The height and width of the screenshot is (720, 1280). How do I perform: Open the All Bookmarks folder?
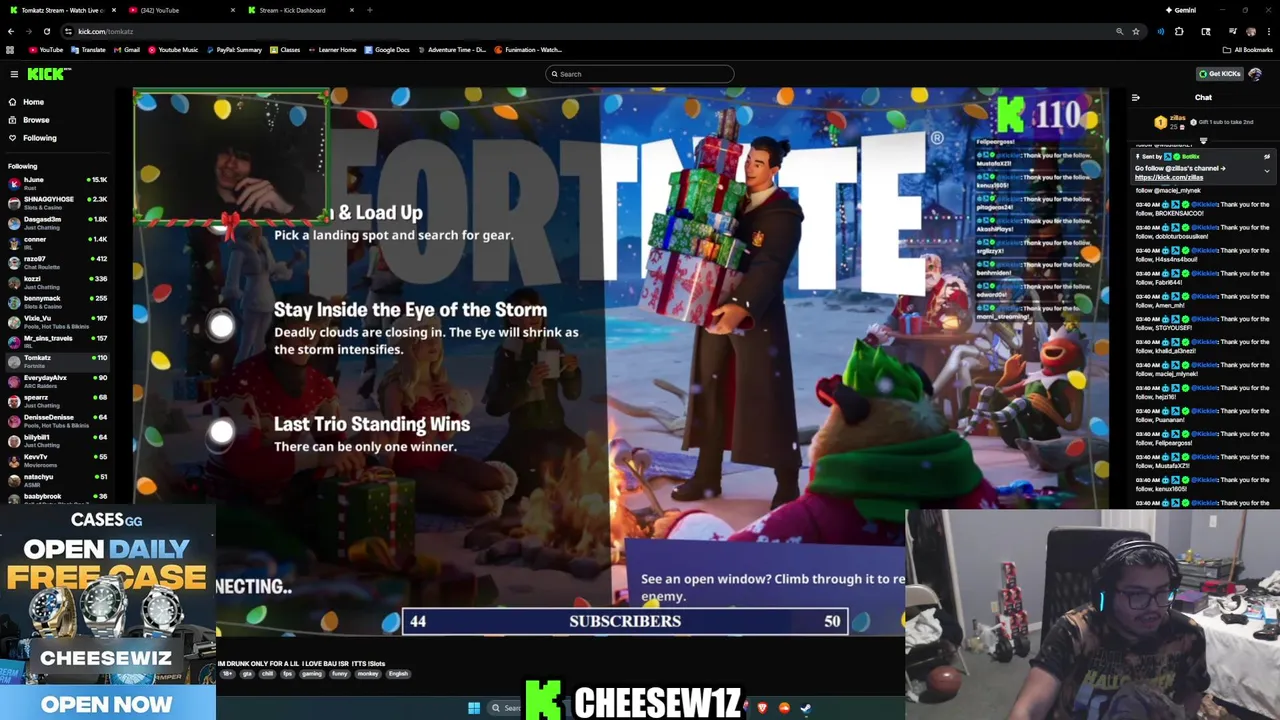tap(1248, 50)
